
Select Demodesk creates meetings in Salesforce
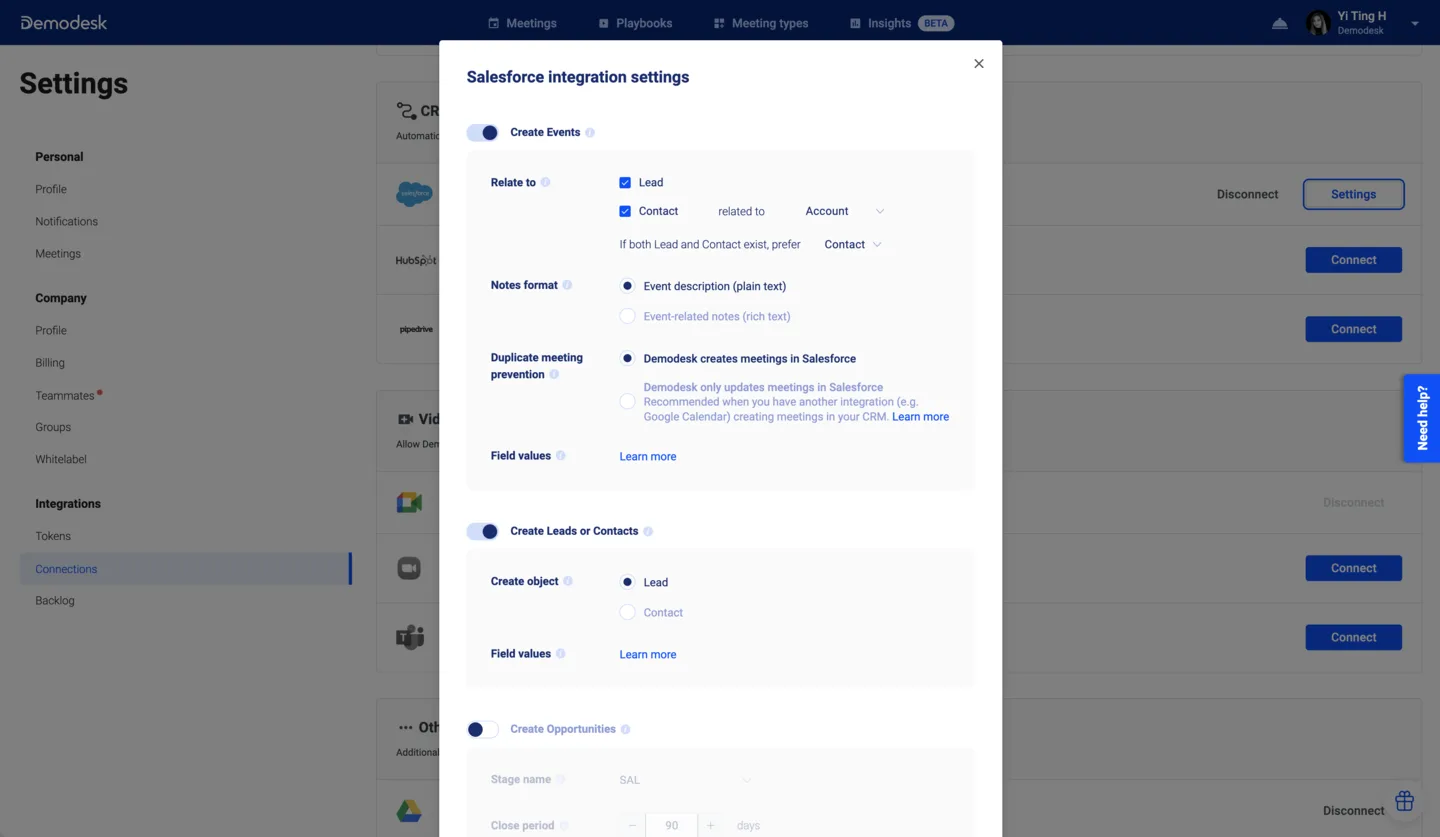[627, 358]
